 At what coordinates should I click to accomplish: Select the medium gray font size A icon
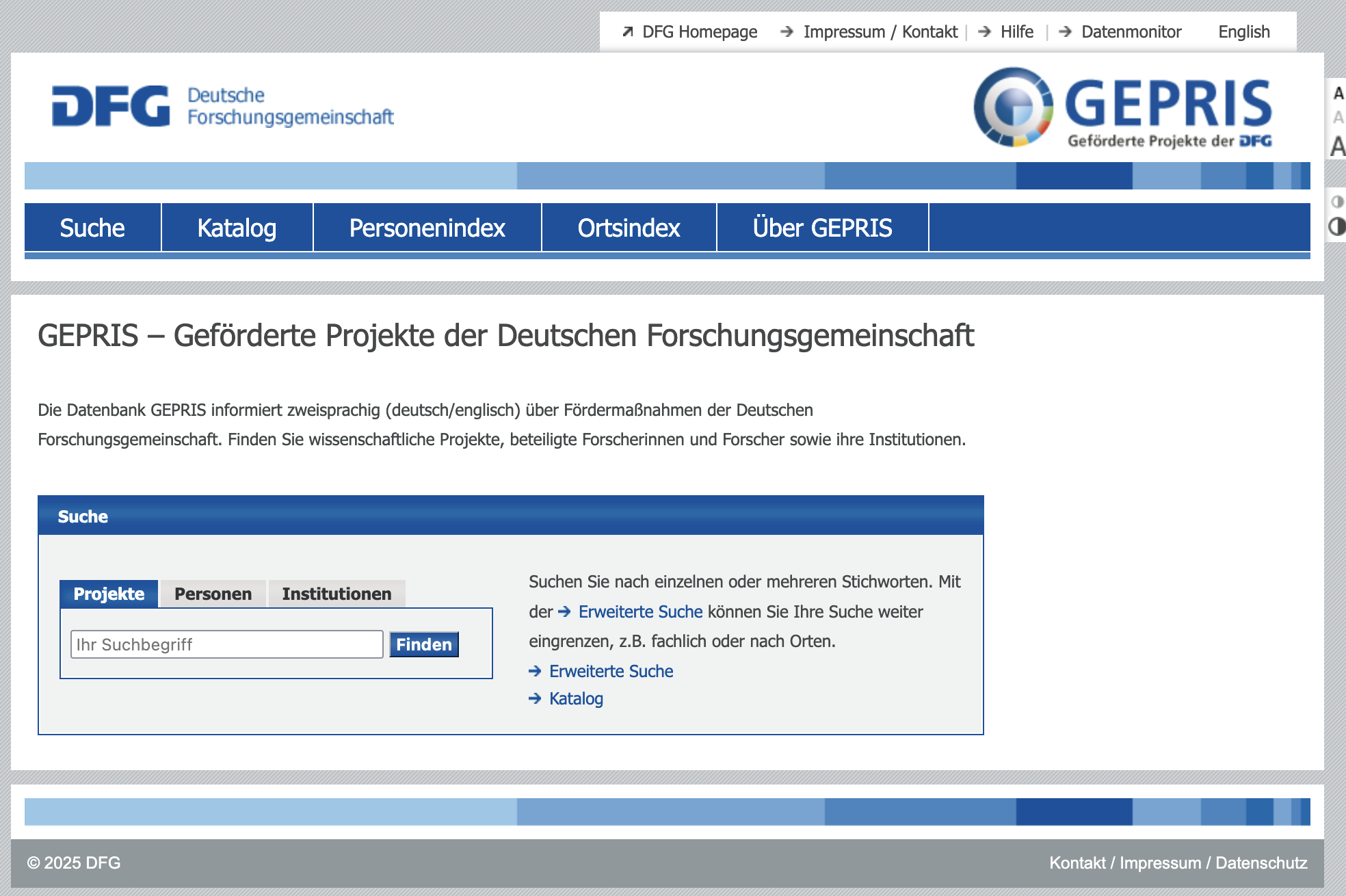pyautogui.click(x=1338, y=118)
